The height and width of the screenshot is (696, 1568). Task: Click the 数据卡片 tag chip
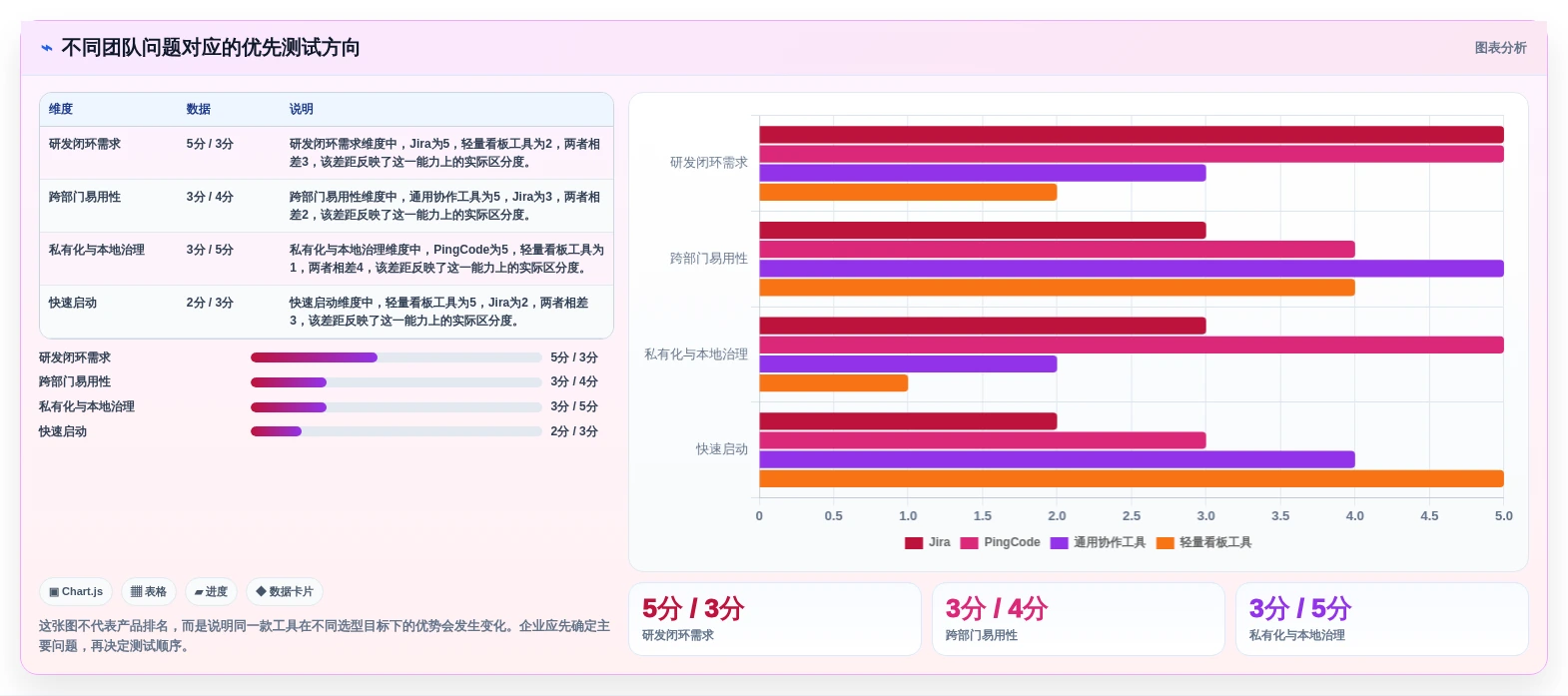[285, 591]
